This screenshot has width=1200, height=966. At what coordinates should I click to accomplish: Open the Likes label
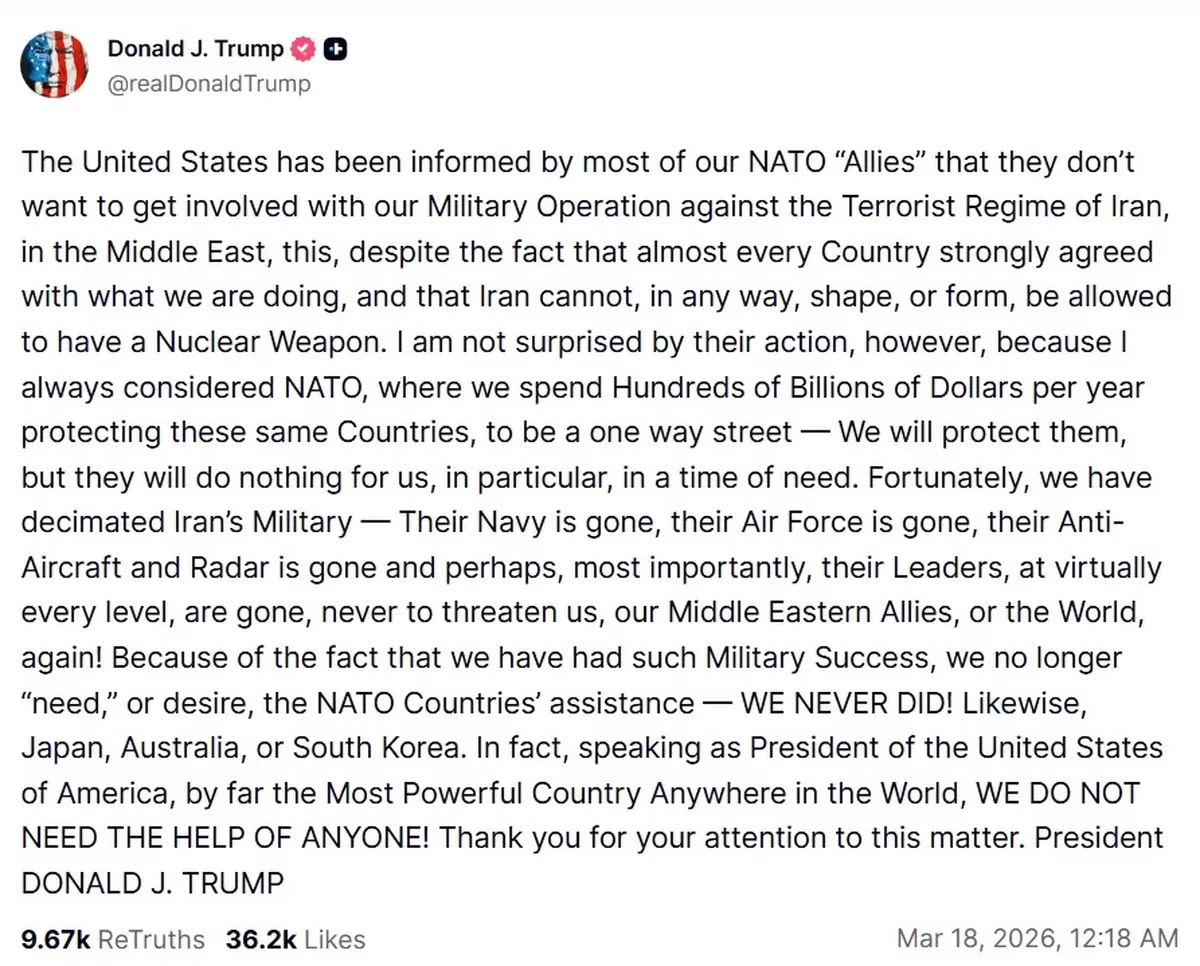pos(334,939)
